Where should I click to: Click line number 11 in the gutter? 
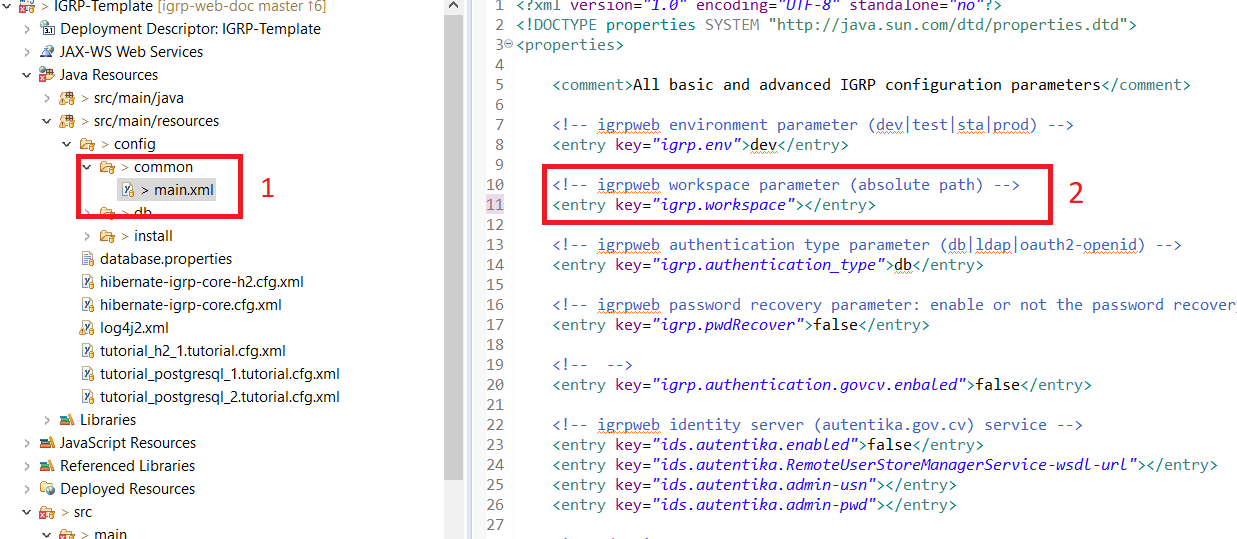click(x=494, y=205)
